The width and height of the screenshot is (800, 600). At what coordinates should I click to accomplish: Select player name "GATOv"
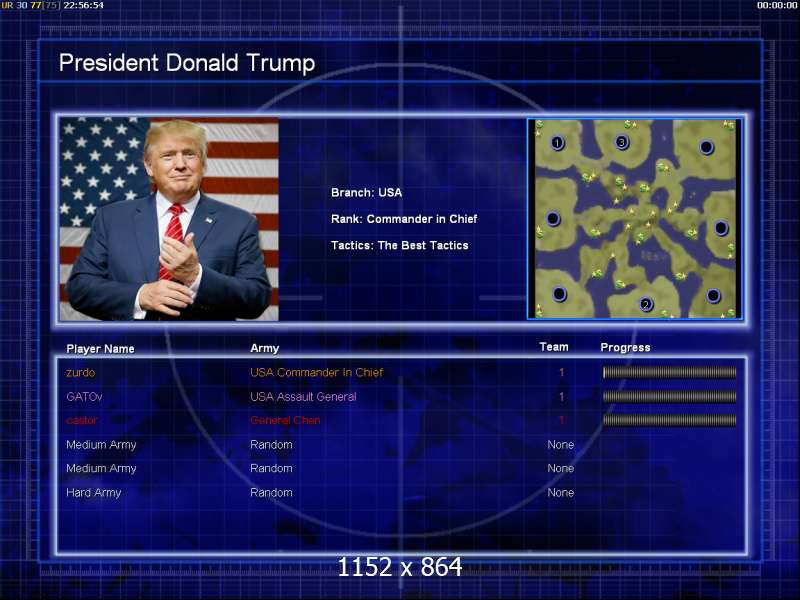[84, 396]
